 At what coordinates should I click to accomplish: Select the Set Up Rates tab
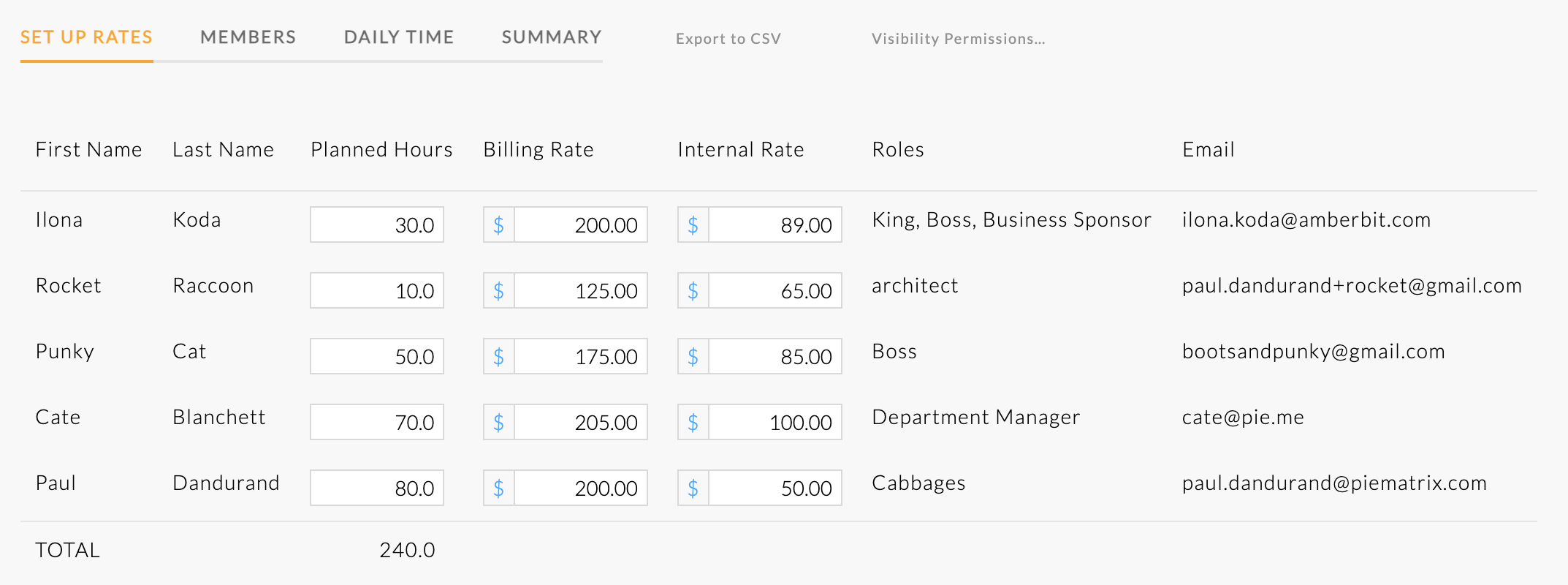coord(86,37)
